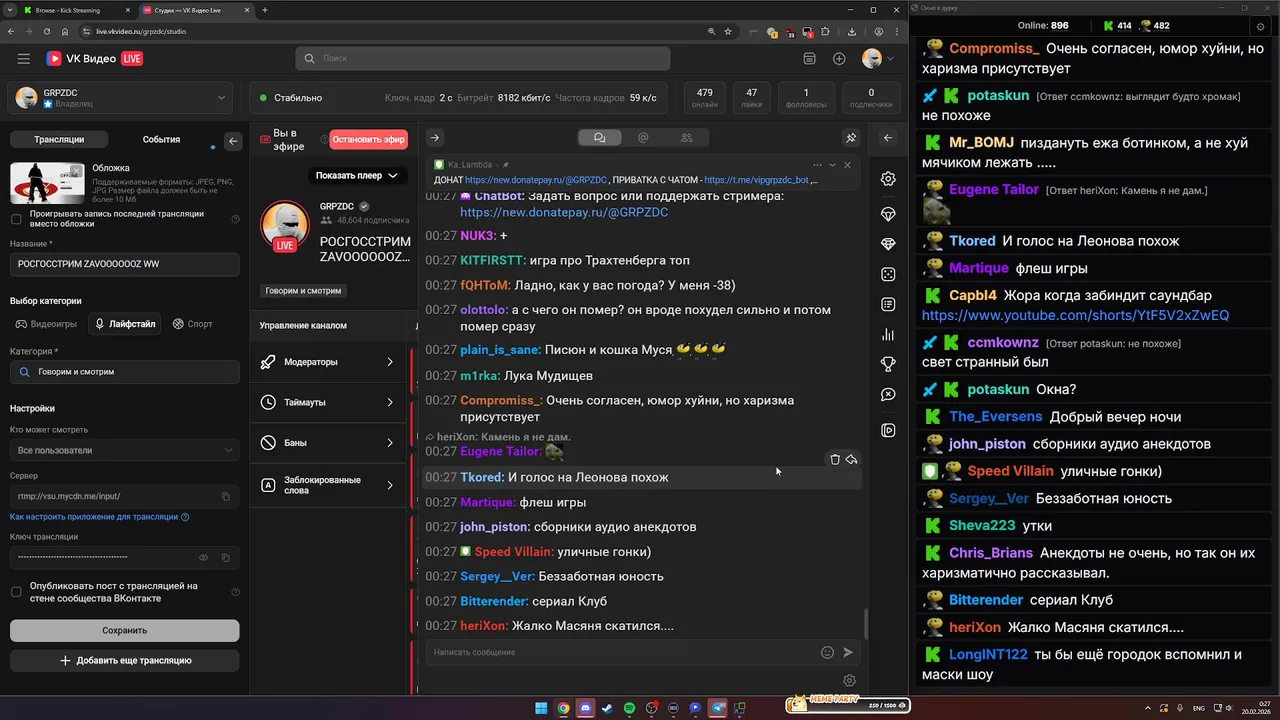Switch to the События tab

161,140
